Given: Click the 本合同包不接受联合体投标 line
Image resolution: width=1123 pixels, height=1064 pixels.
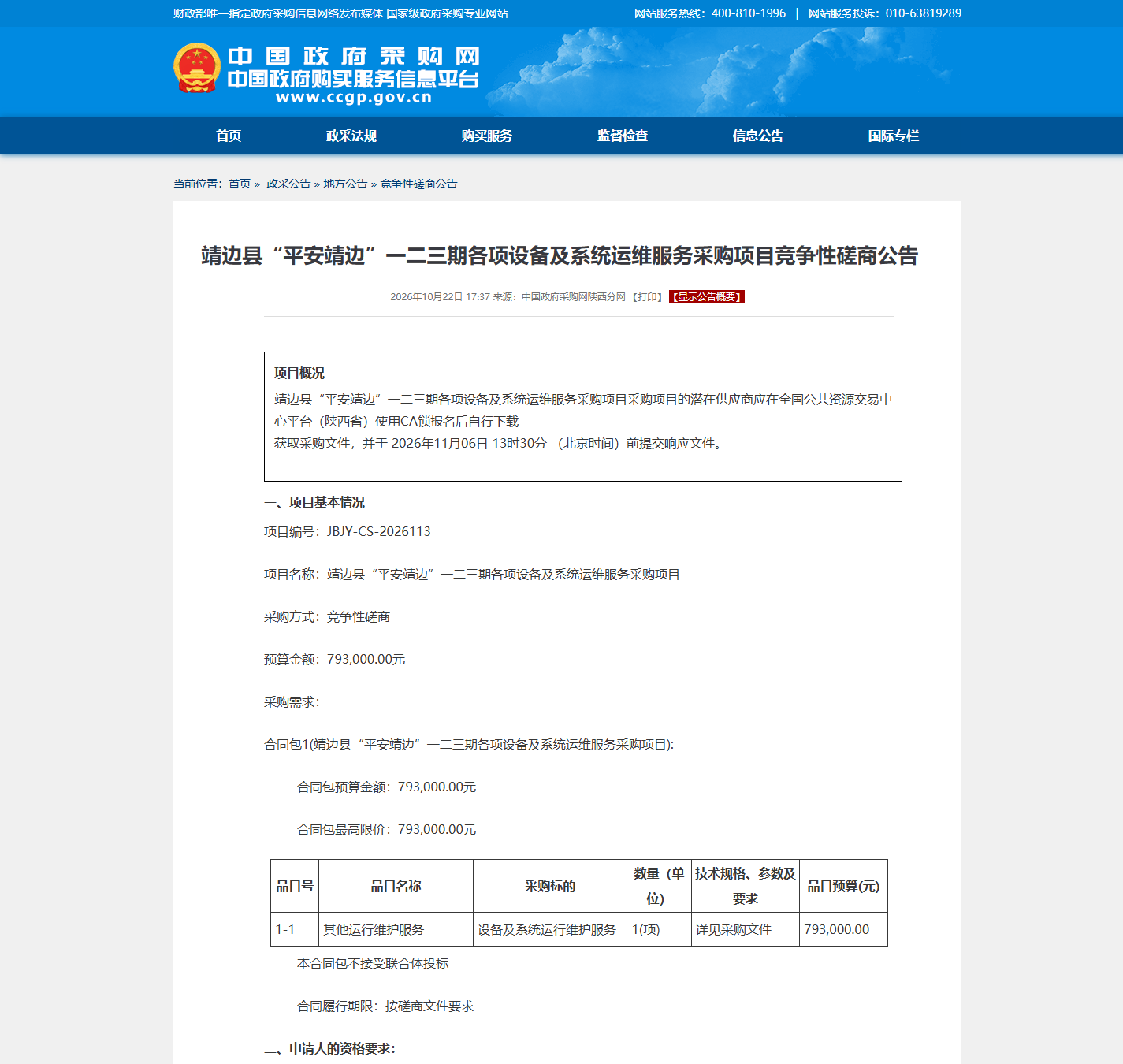Looking at the screenshot, I should click(373, 963).
